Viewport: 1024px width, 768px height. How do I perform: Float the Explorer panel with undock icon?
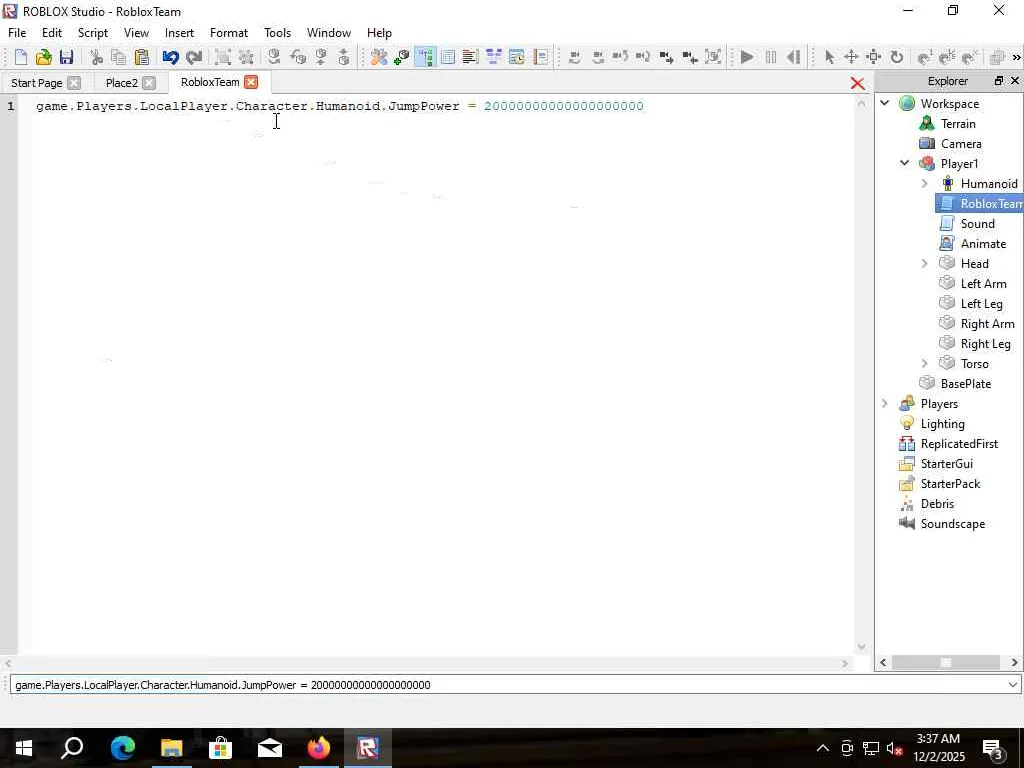999,80
